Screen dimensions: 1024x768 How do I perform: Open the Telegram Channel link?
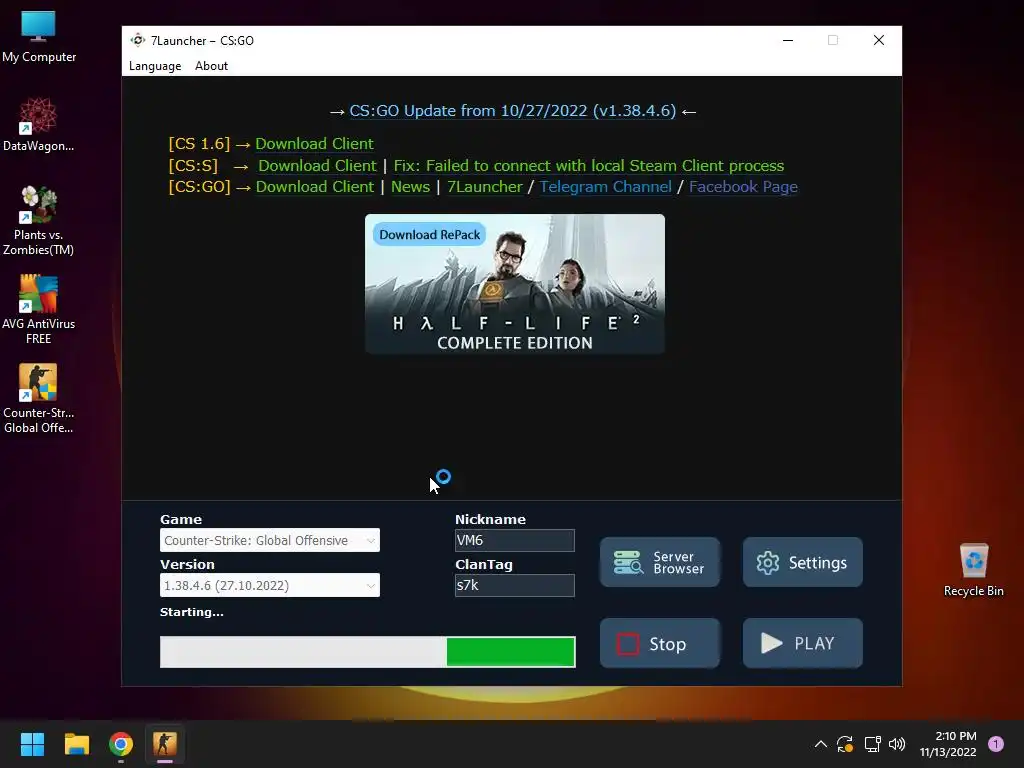[x=605, y=187]
